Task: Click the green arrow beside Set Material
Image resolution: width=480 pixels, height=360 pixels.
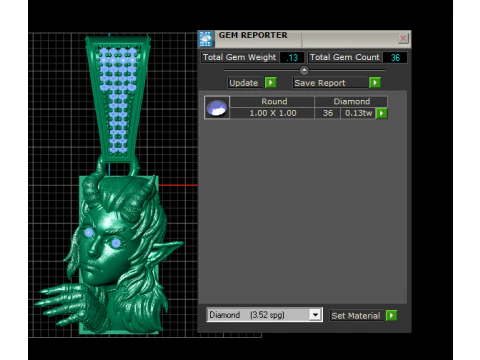Action: pos(391,315)
